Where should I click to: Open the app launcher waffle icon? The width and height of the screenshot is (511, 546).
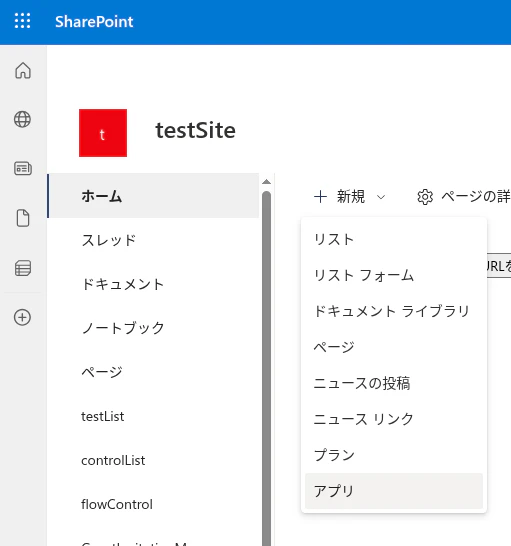[x=23, y=21]
